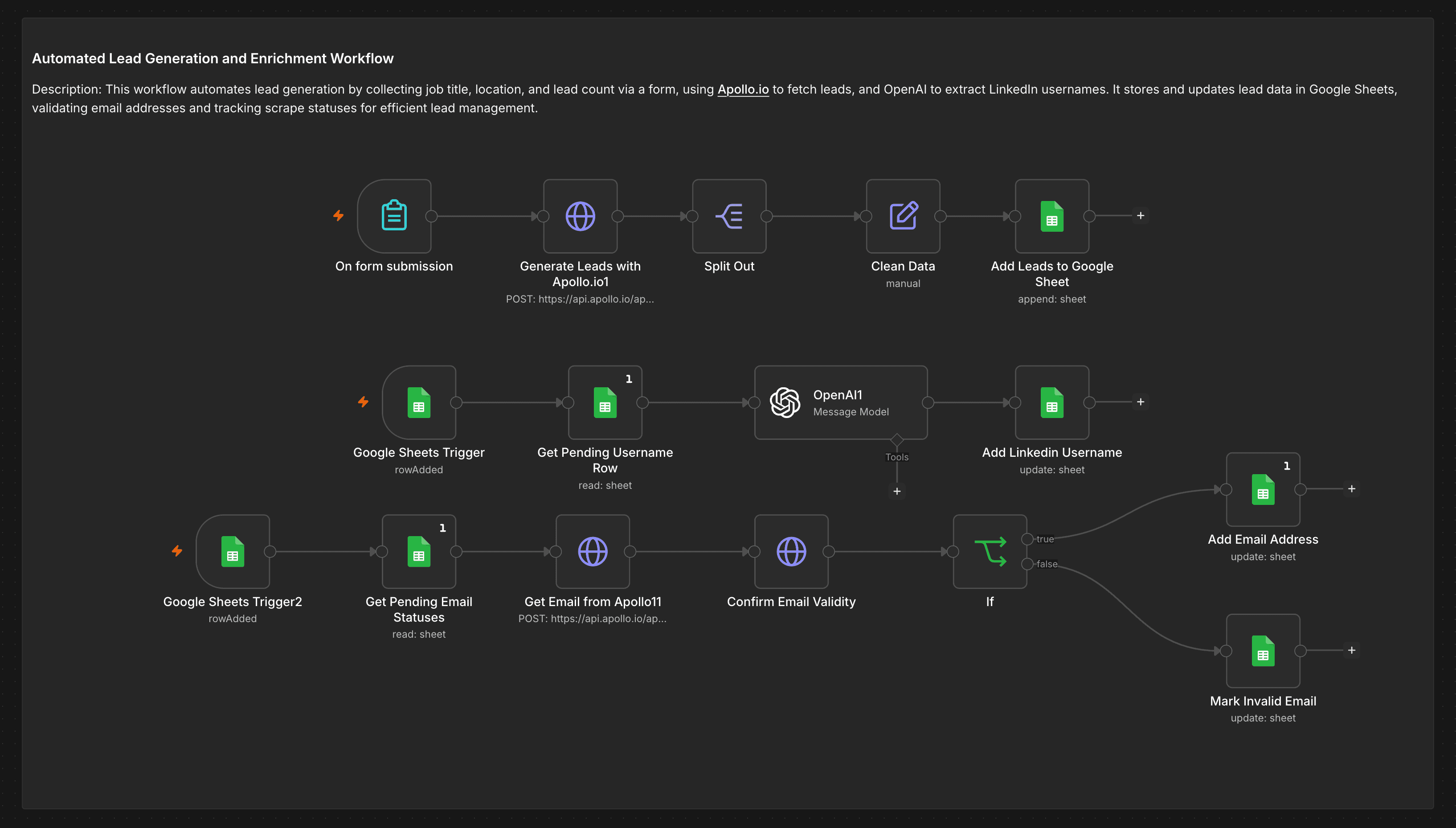Click item count badge on Get Pending Username Row
Screen dimensions: 1456x828
(629, 379)
